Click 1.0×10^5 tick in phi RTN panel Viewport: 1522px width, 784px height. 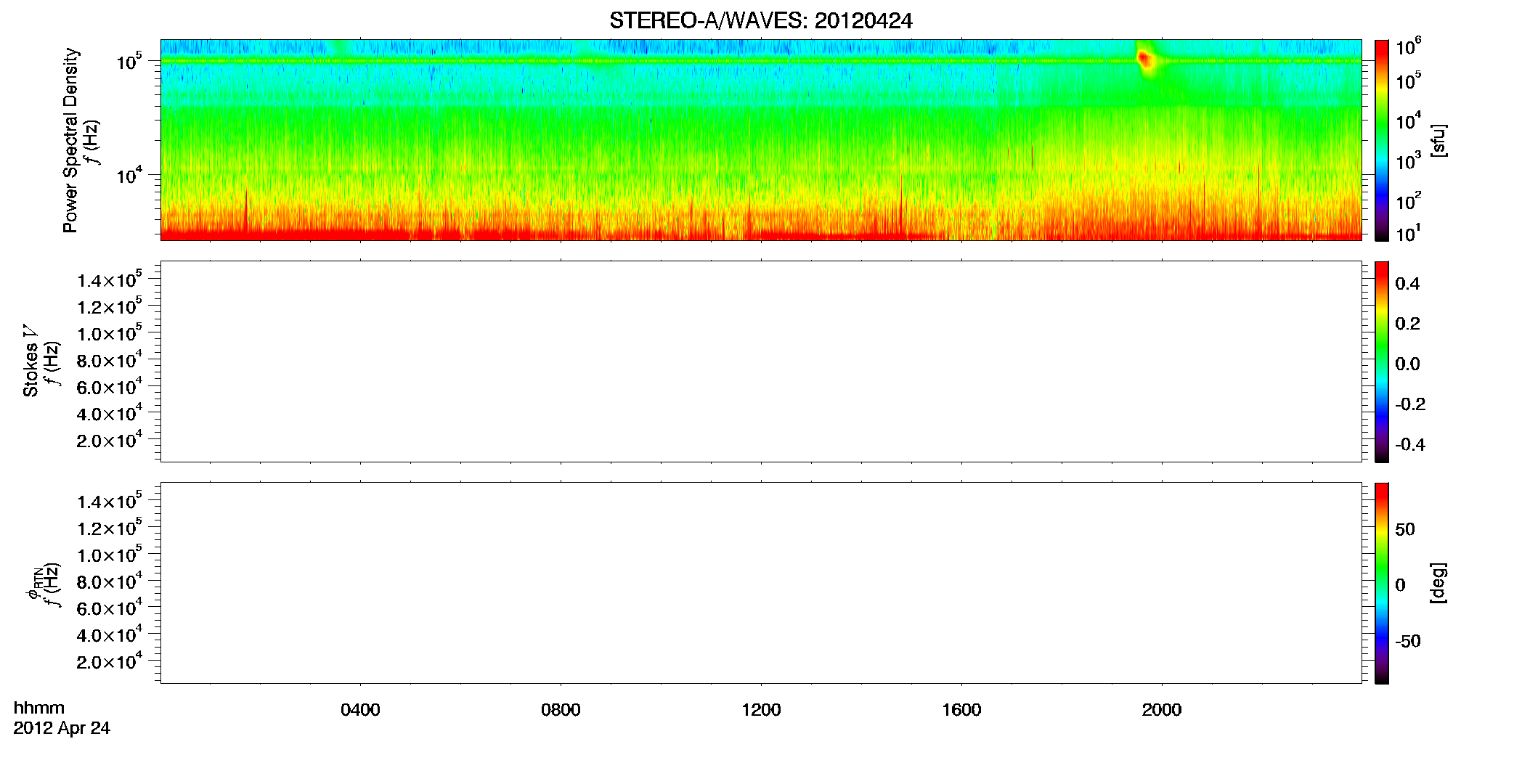(x=109, y=554)
